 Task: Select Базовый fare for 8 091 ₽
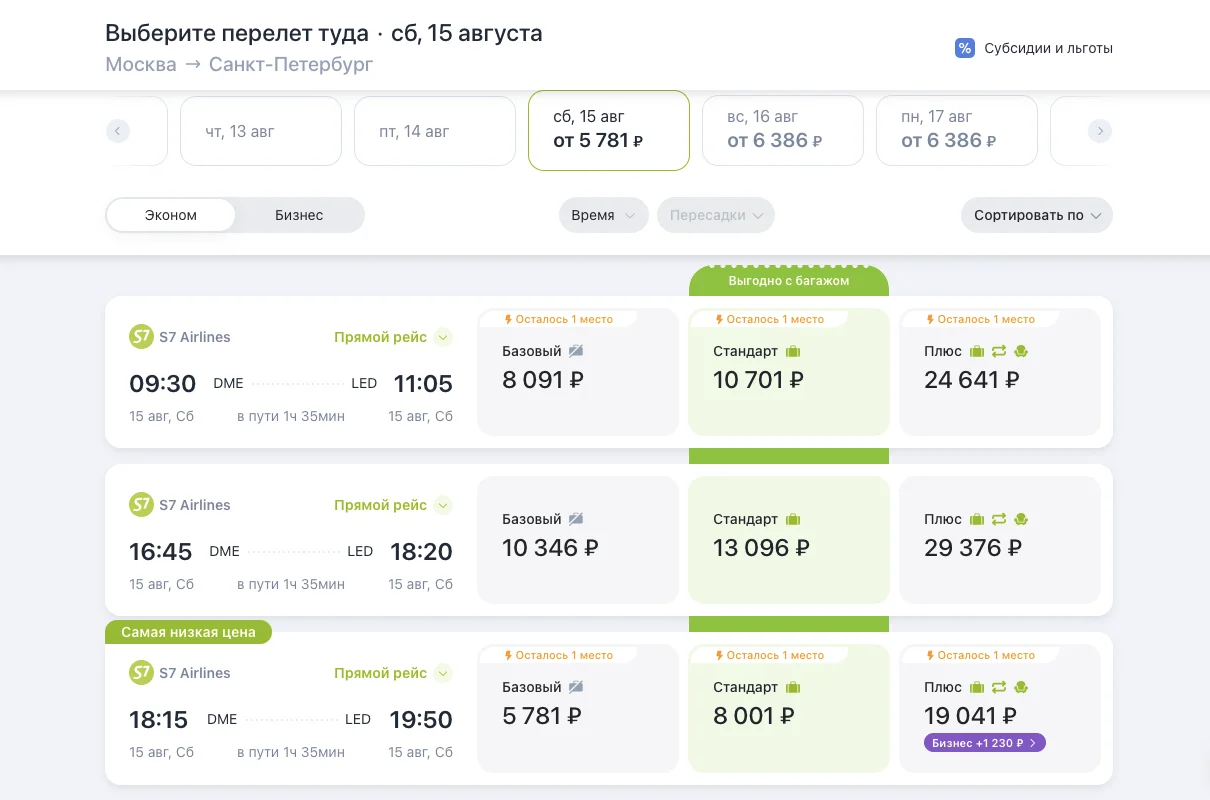click(x=578, y=372)
